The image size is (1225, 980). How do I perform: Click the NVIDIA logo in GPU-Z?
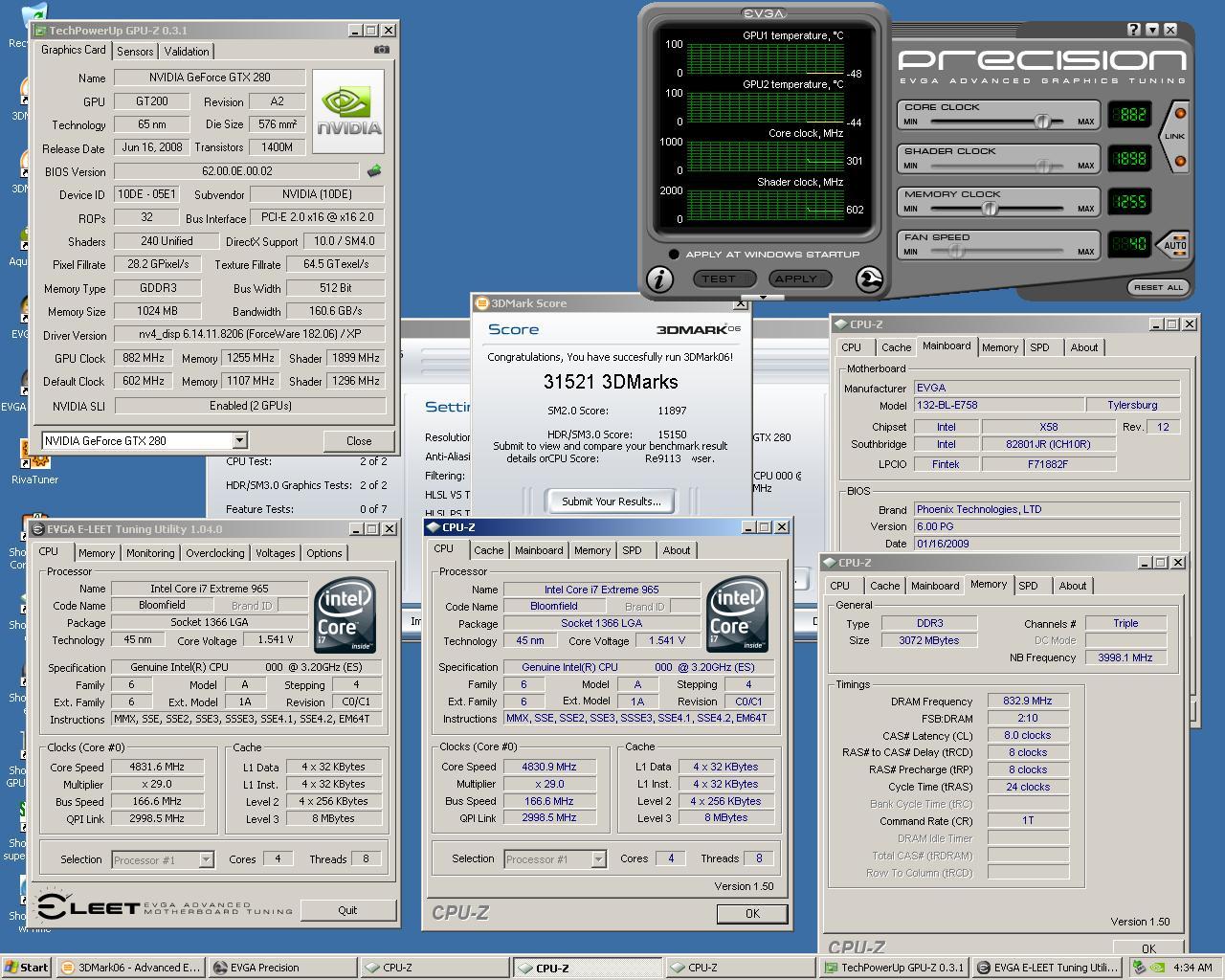[348, 111]
